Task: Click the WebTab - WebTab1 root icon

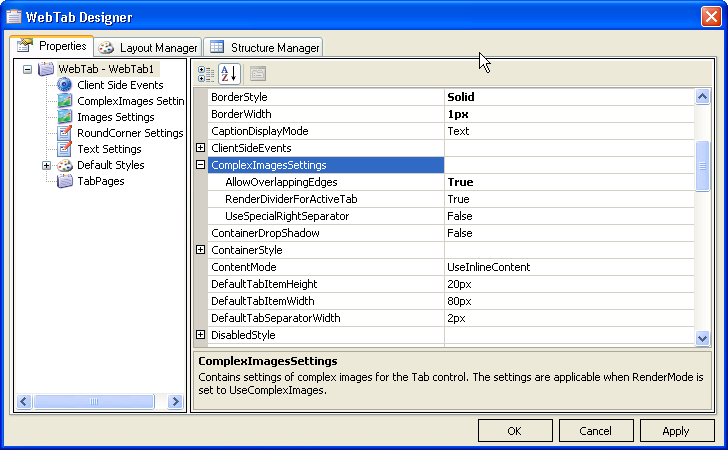Action: 46,69
